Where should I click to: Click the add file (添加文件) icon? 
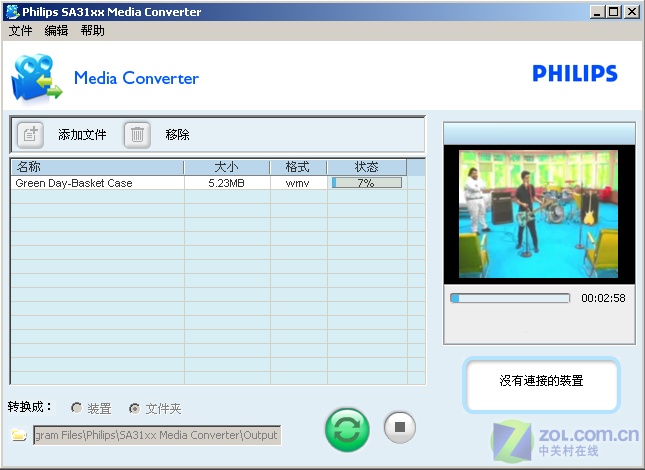point(30,134)
